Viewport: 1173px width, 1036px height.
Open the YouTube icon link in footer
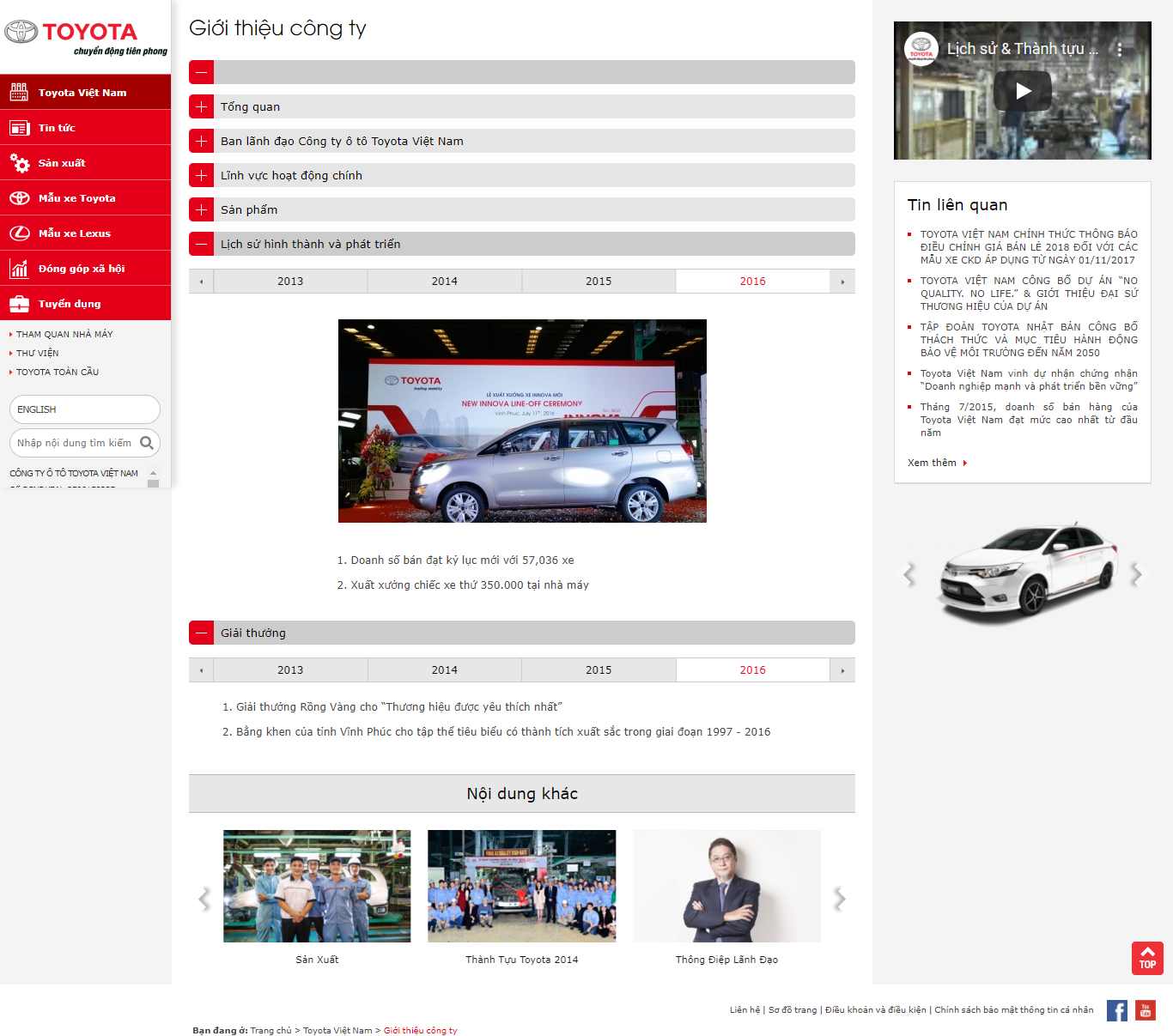click(x=1146, y=1010)
